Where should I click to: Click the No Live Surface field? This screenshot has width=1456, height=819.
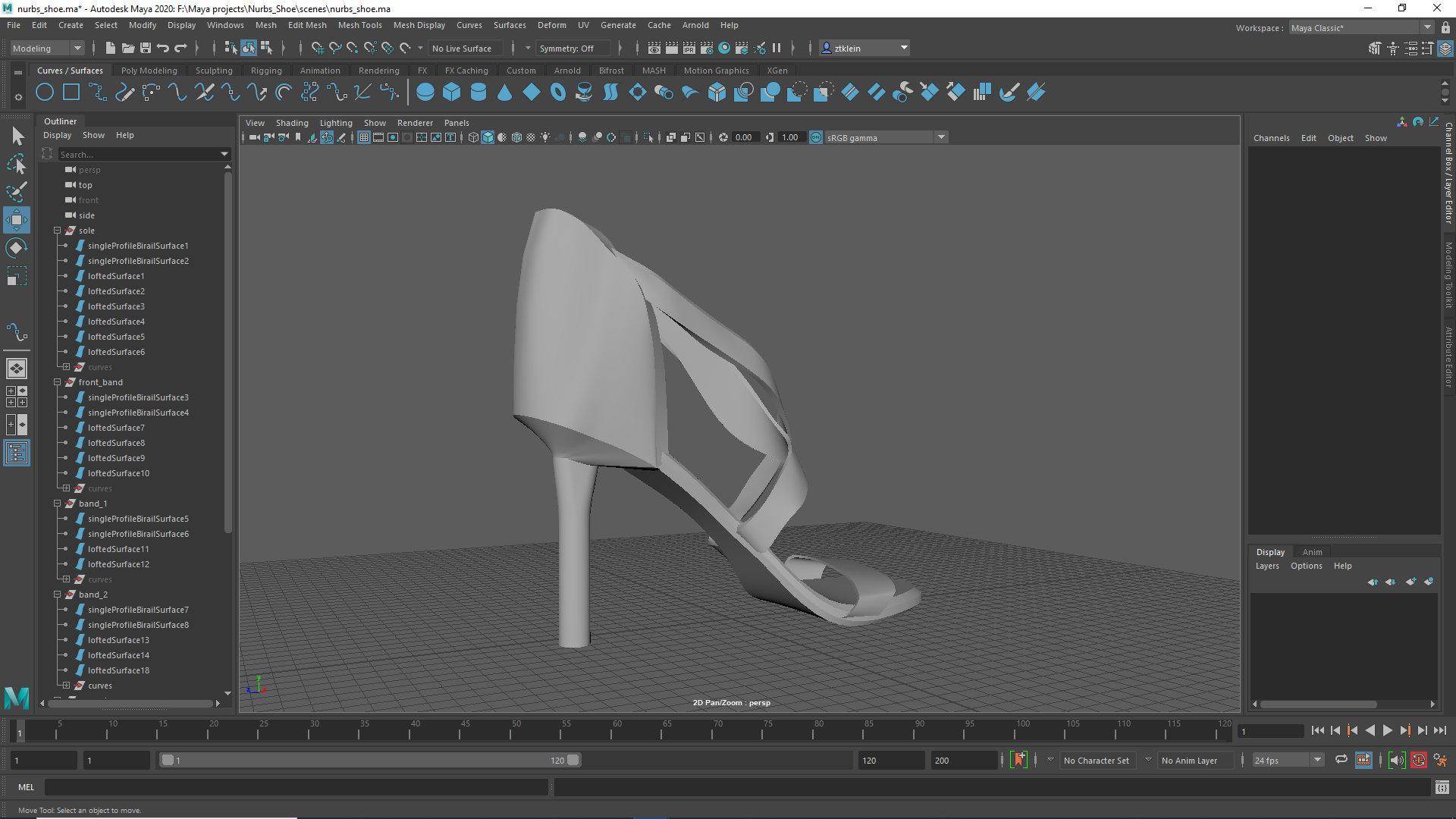[462, 48]
